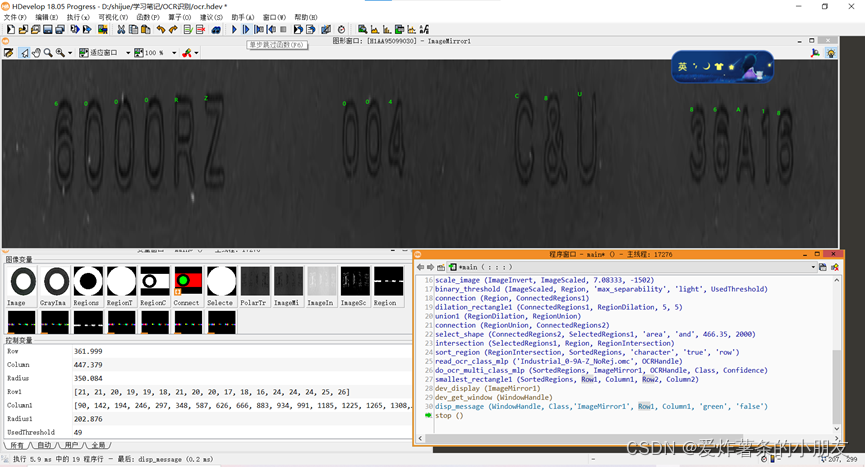Screen dimensions: 865x467
Task: Click program editor horizontal scrollbar left arrow
Action: coord(420,438)
